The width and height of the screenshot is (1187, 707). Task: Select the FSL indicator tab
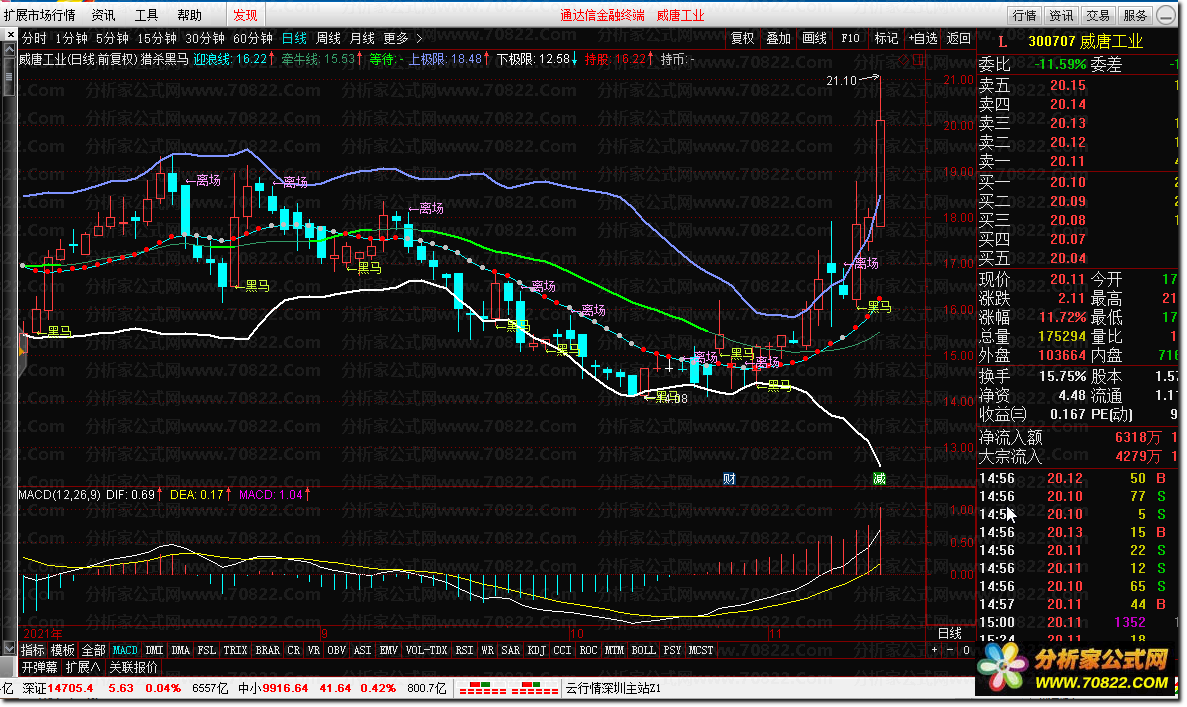coord(206,650)
